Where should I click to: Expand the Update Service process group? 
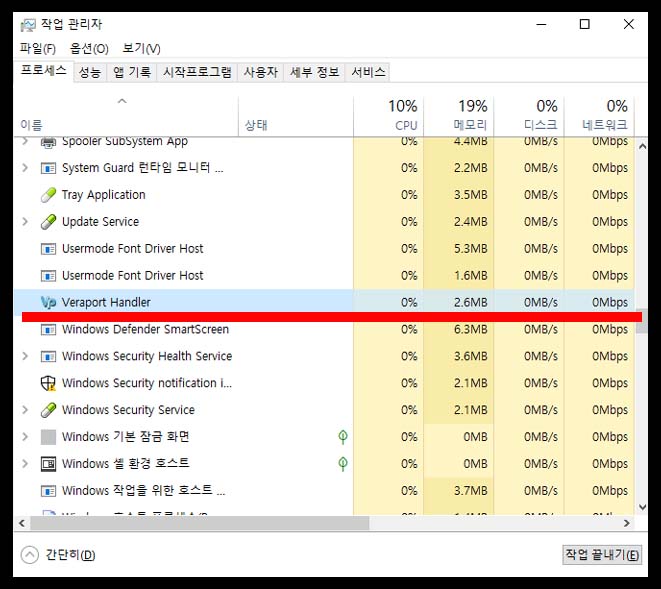click(x=25, y=222)
